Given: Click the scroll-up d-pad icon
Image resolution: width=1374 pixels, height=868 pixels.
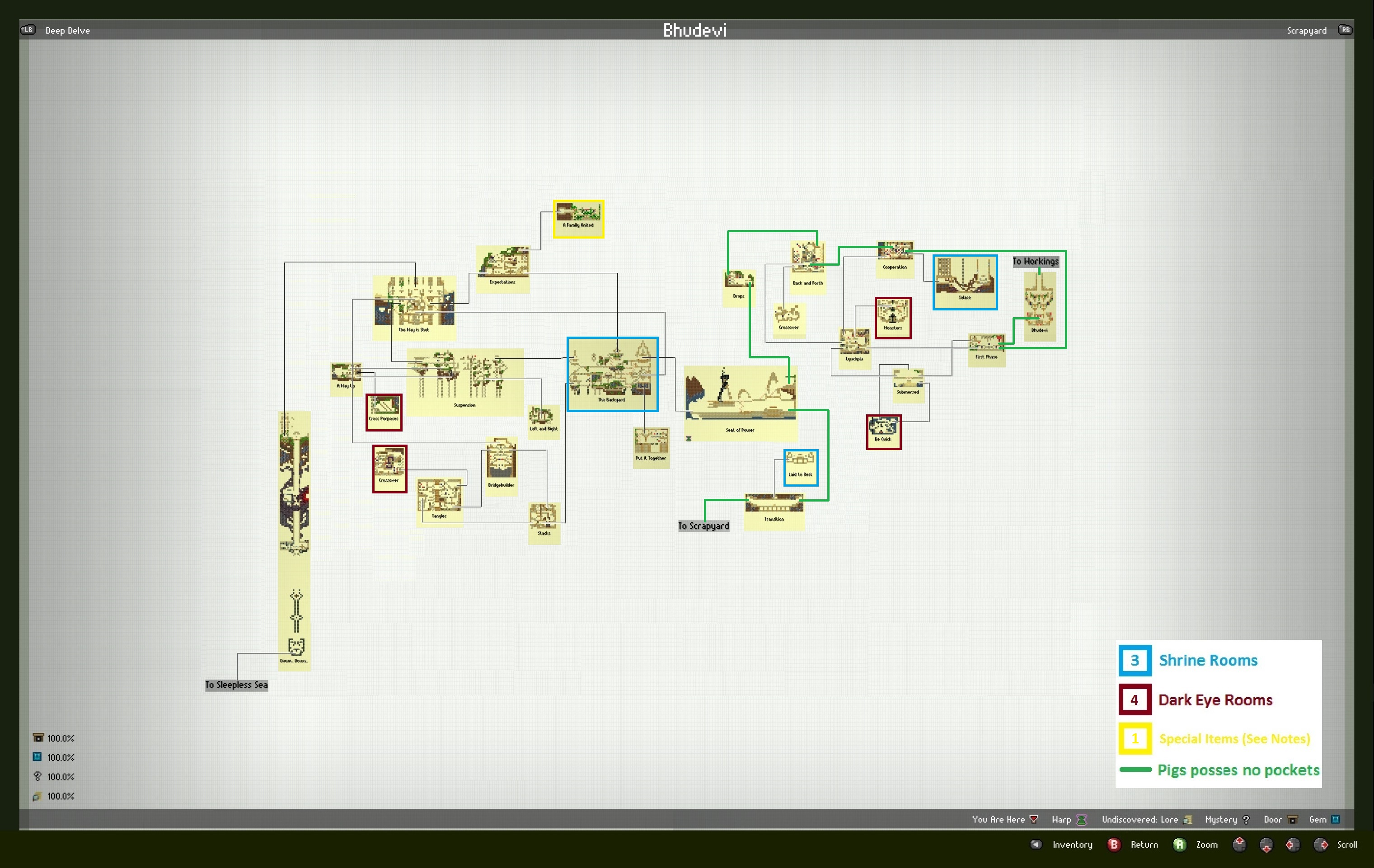Looking at the screenshot, I should pos(1239,845).
